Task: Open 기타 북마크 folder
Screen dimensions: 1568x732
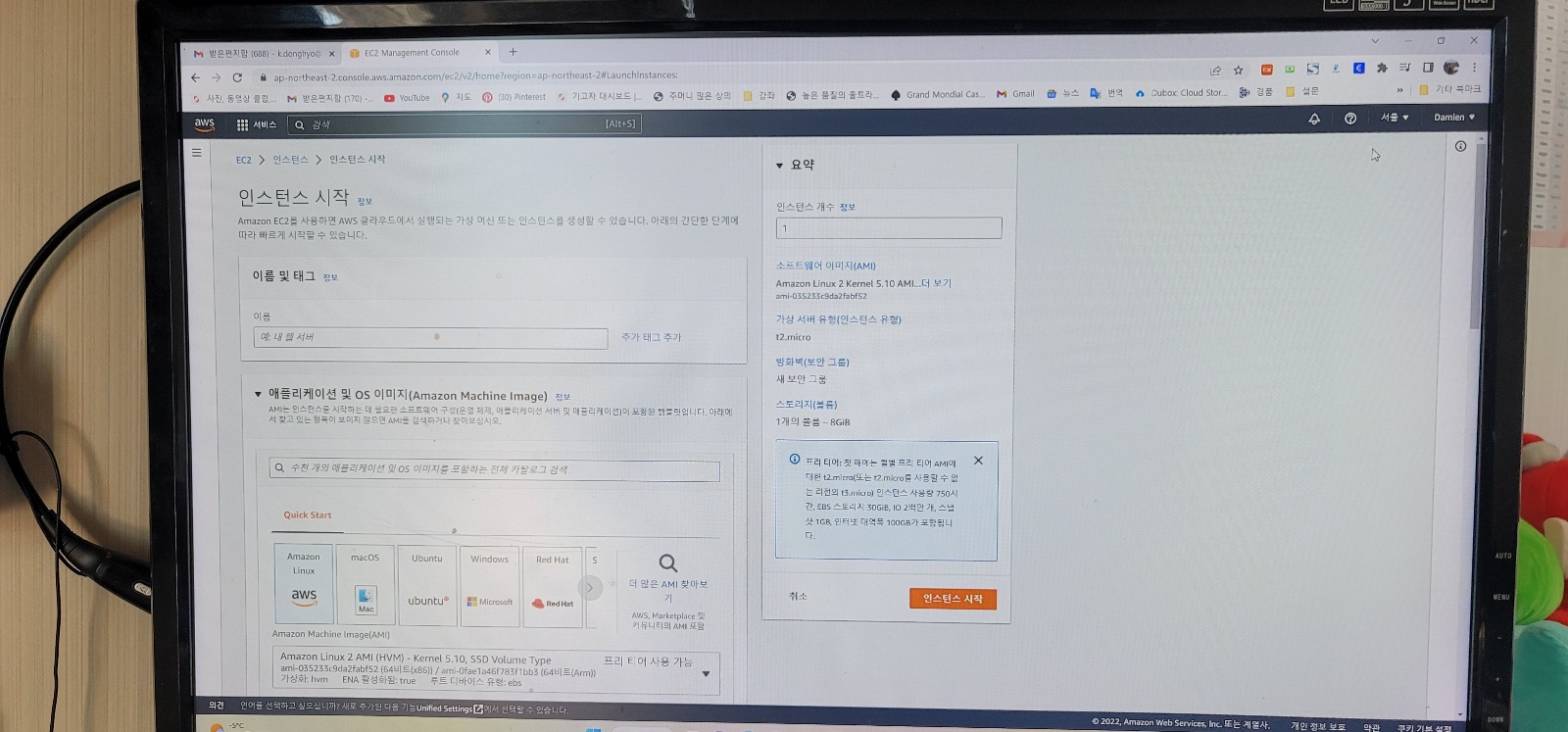Action: click(x=1449, y=89)
